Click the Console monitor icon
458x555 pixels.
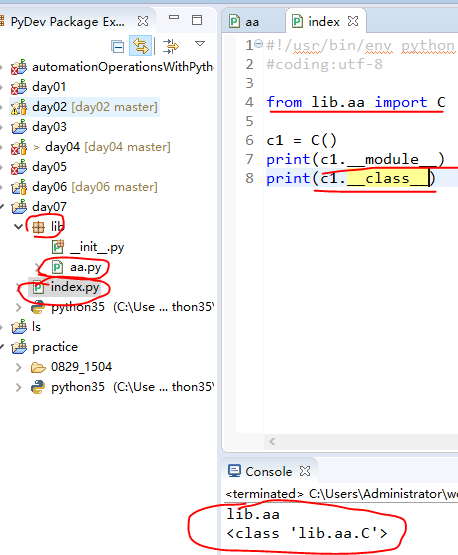234,471
